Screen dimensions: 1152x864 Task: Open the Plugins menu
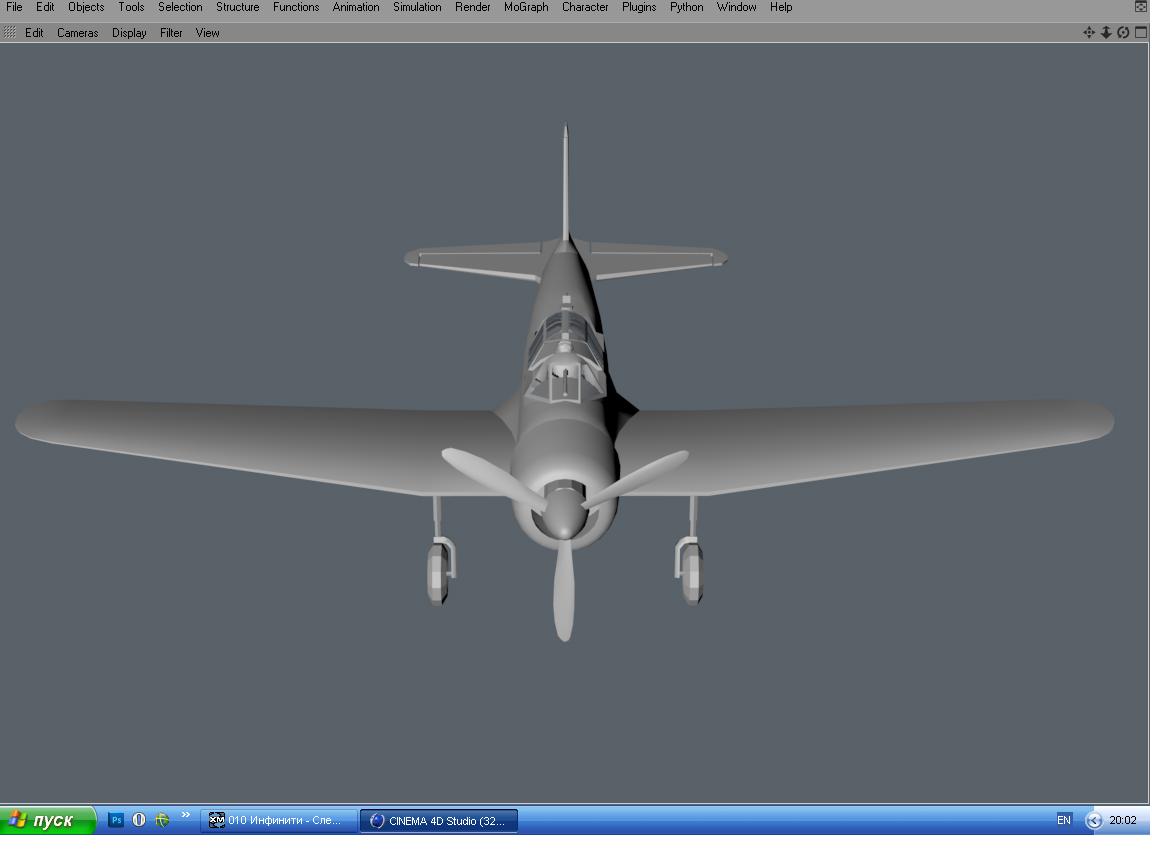point(639,7)
